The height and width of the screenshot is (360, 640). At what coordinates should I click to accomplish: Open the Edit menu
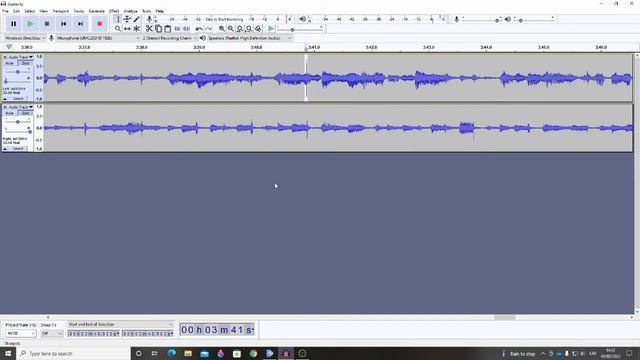pyautogui.click(x=16, y=11)
